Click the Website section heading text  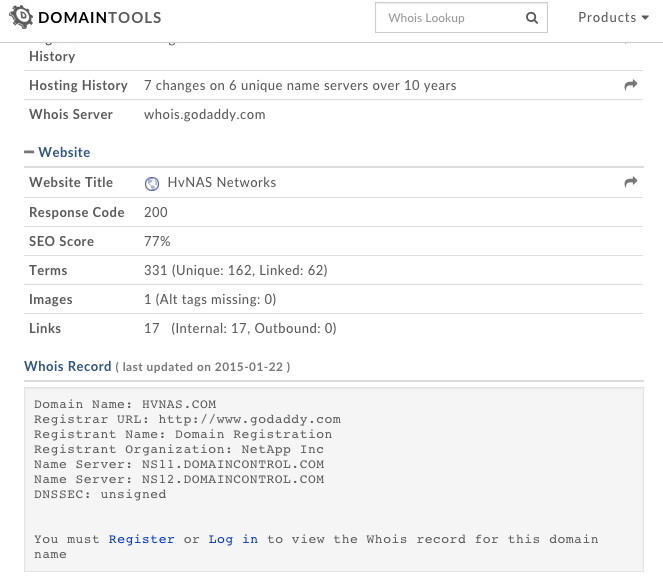click(x=64, y=153)
